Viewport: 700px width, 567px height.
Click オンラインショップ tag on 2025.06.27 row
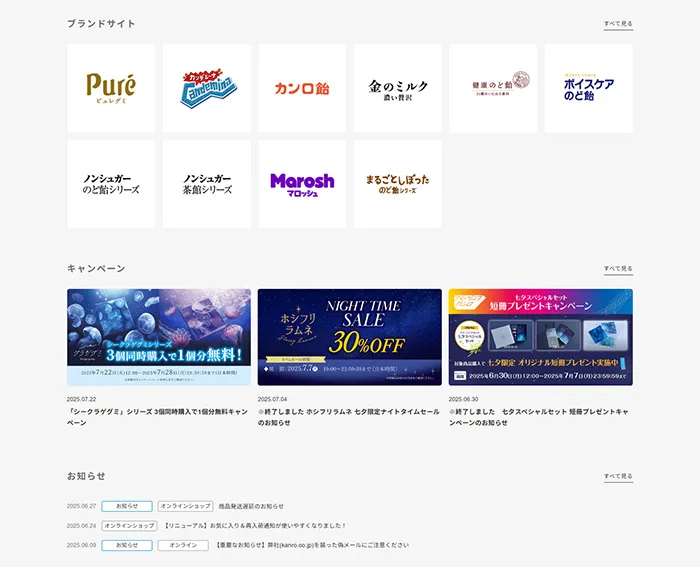tap(185, 506)
